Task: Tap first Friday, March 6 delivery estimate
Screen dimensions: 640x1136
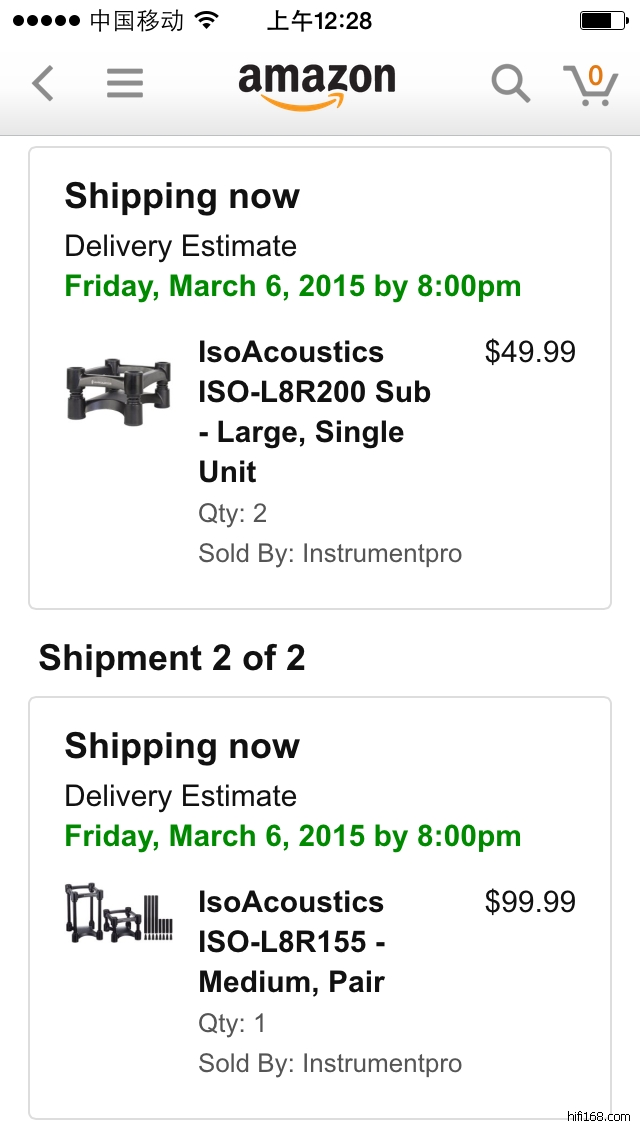Action: pyautogui.click(x=293, y=287)
